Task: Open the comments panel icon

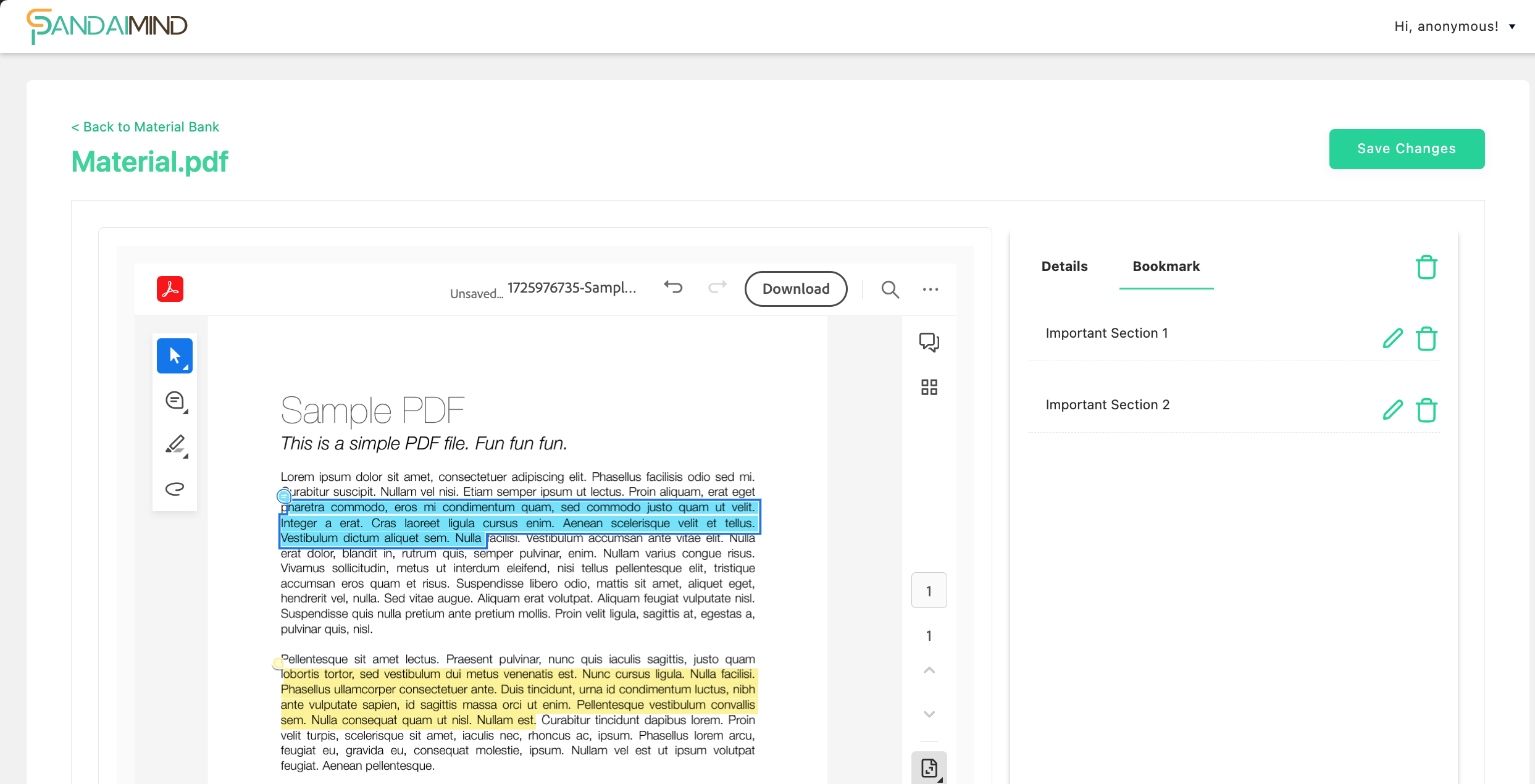Action: [929, 342]
